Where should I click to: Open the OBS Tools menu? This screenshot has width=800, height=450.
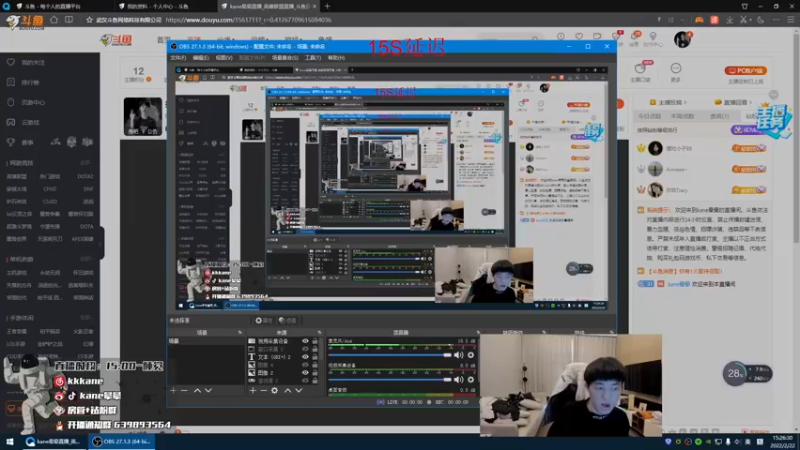point(312,58)
